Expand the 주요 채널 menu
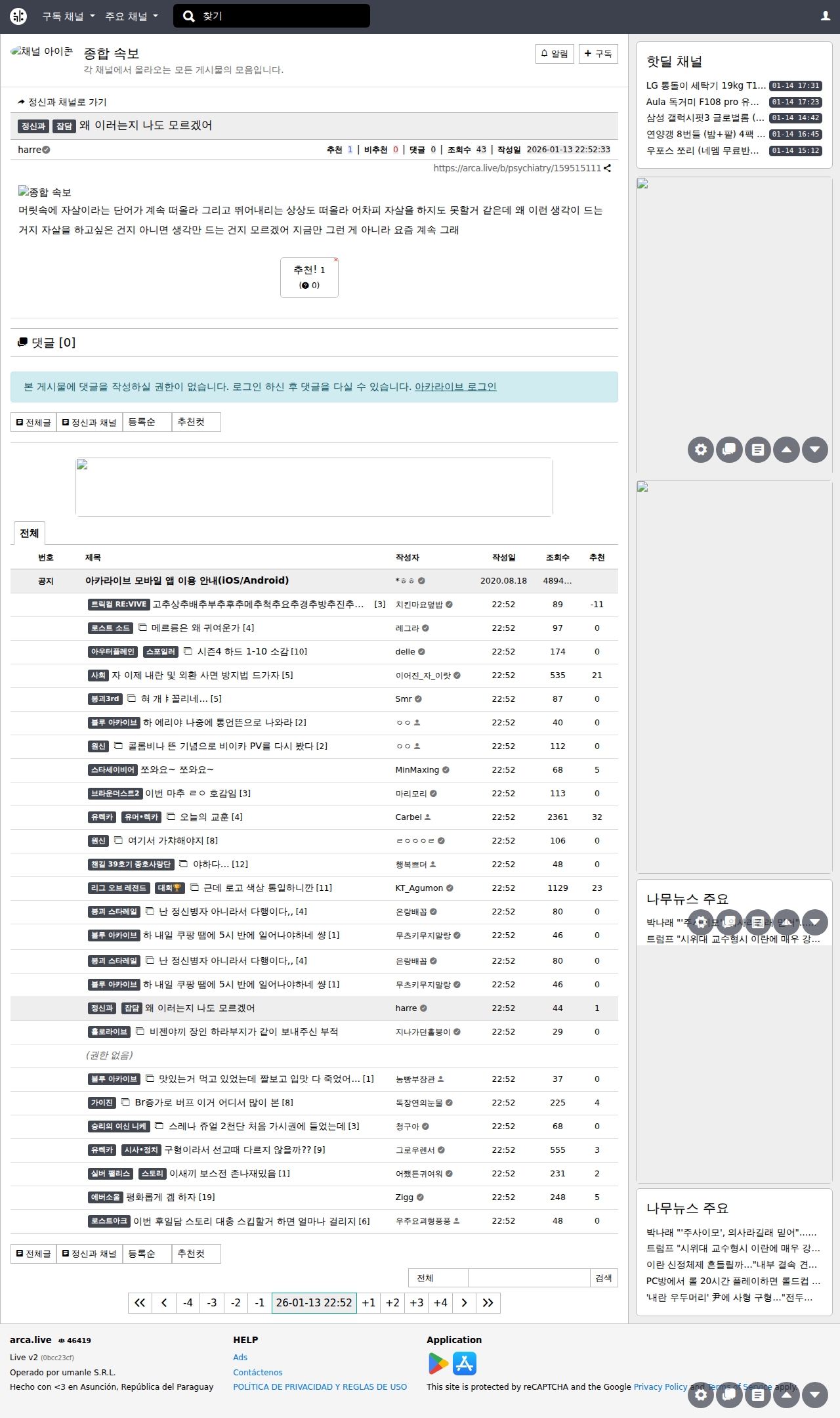This screenshot has width=840, height=1418. coord(131,16)
